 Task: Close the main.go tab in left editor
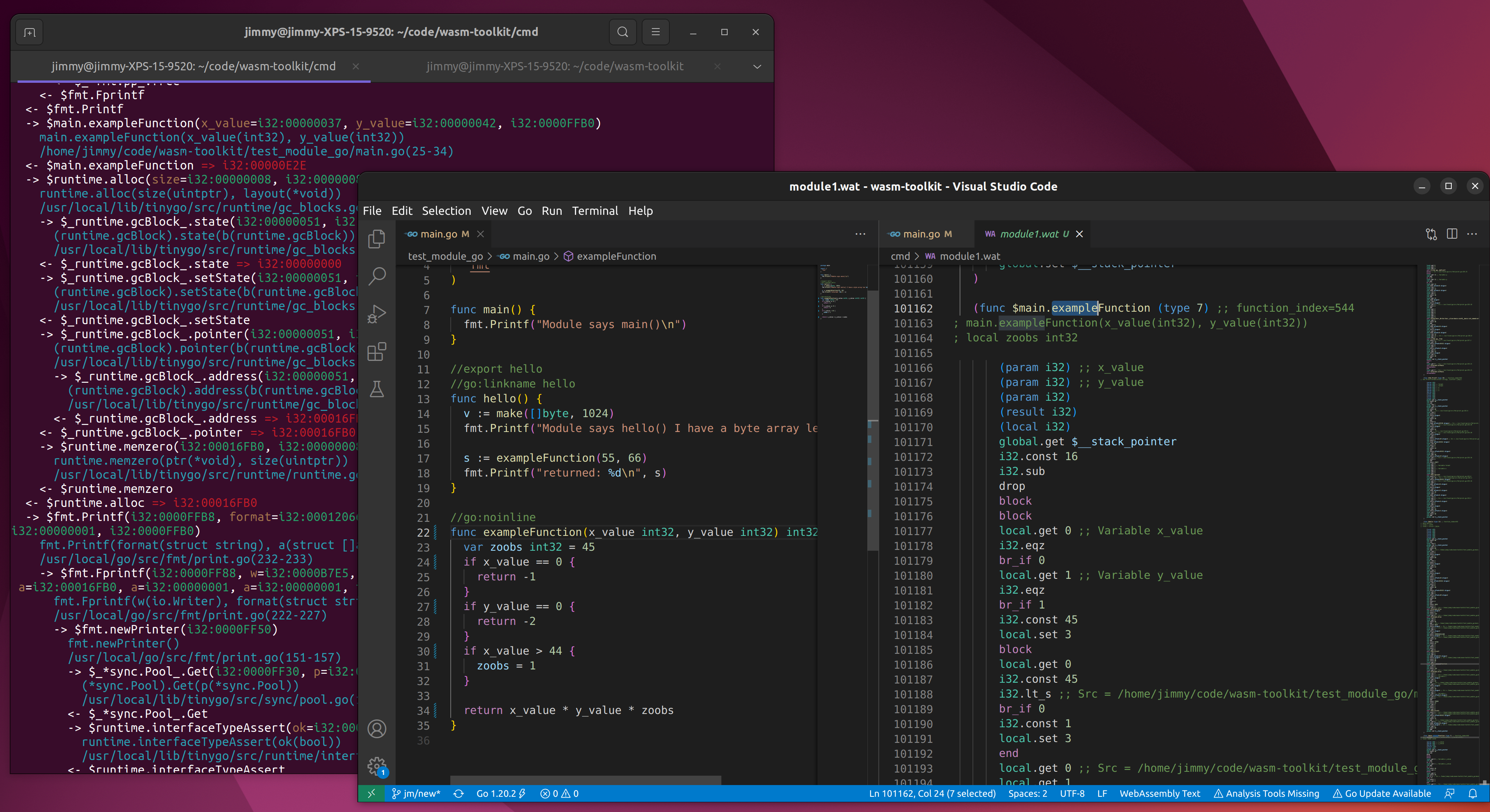tap(480, 234)
